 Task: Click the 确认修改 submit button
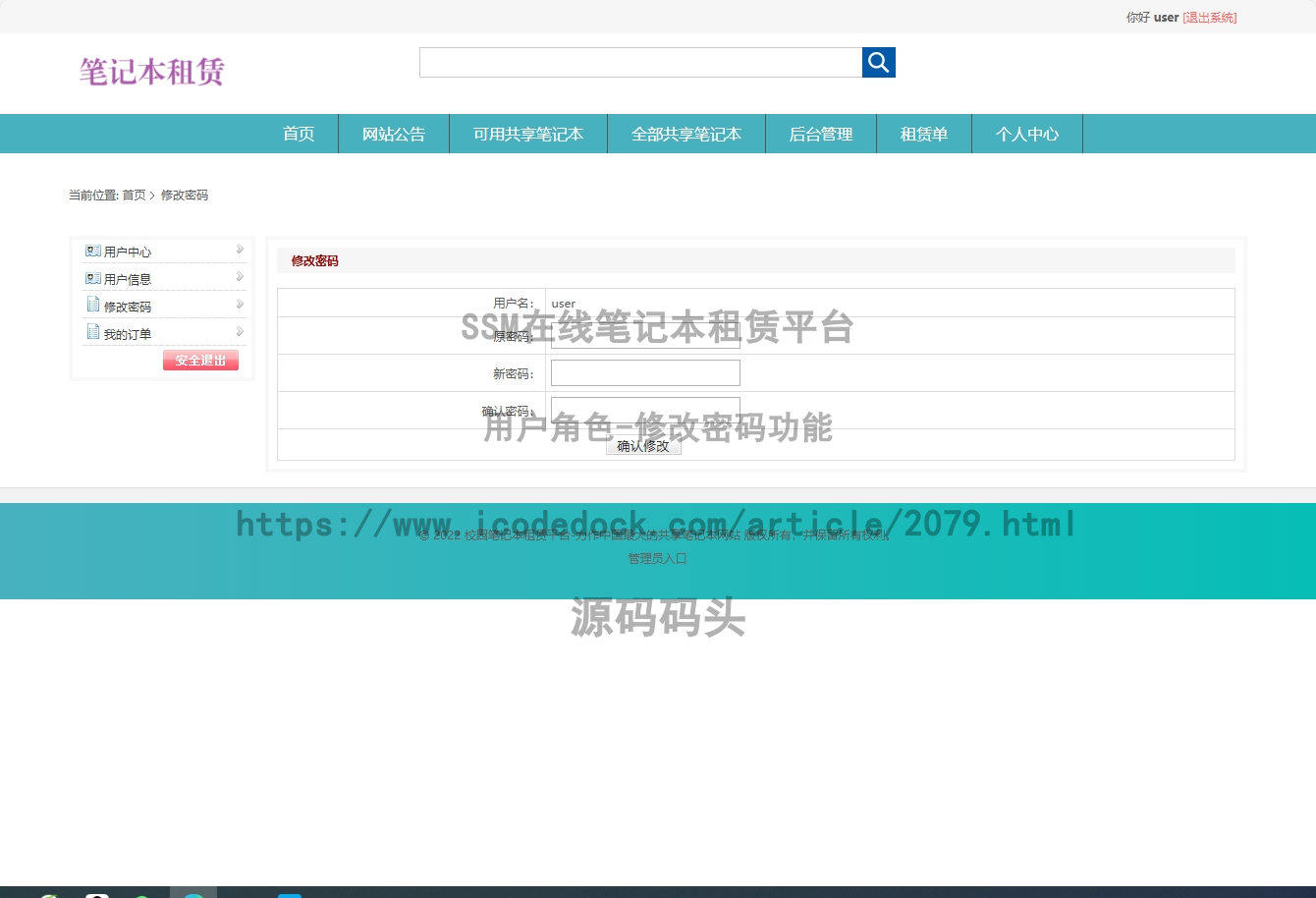[x=643, y=446]
